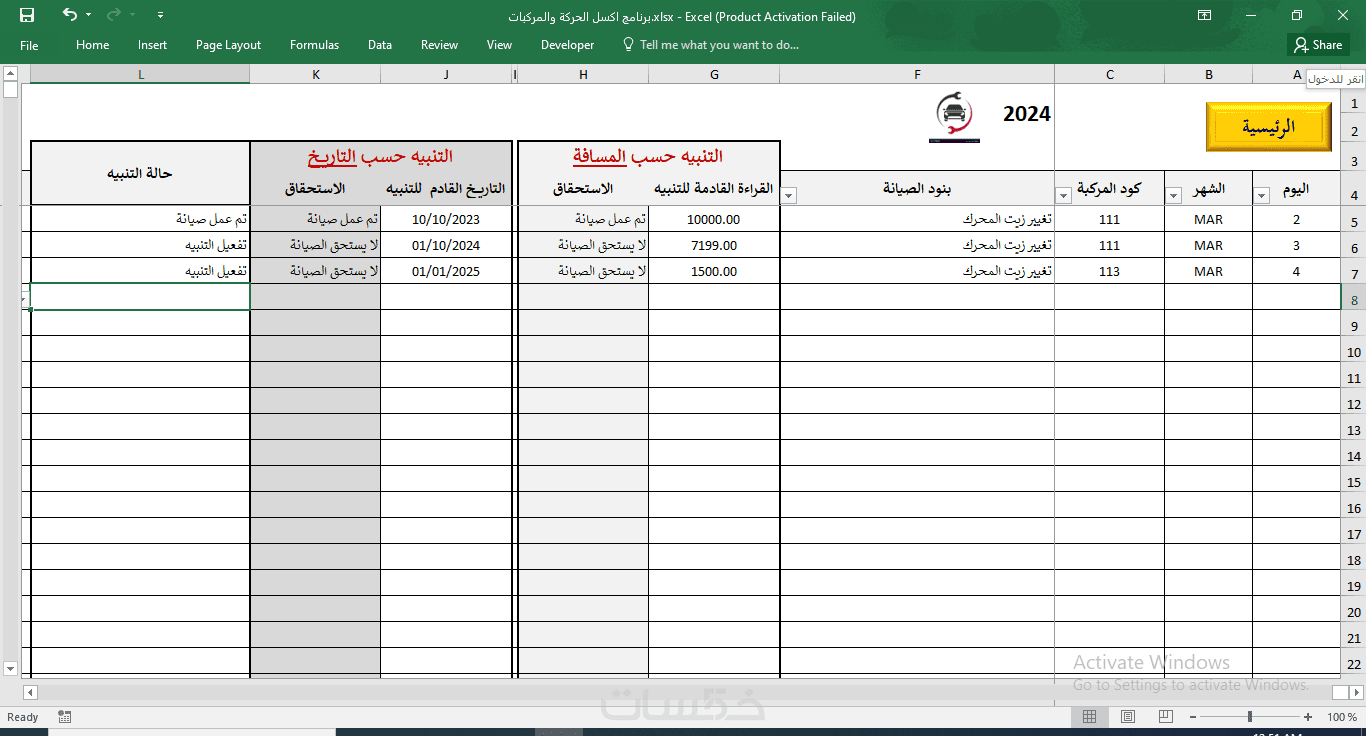The width and height of the screenshot is (1366, 736).
Task: Open the Data ribbon tab
Action: (x=379, y=45)
